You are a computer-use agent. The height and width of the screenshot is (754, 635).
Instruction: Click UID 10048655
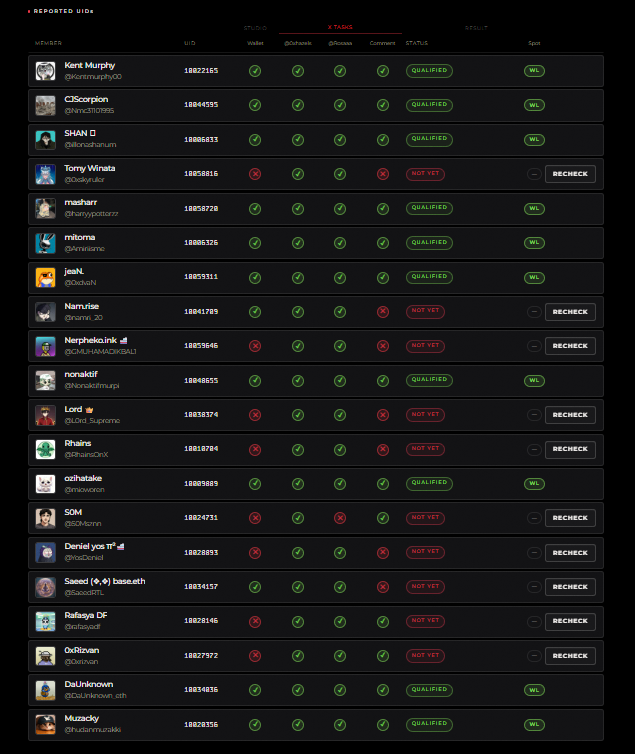point(201,380)
